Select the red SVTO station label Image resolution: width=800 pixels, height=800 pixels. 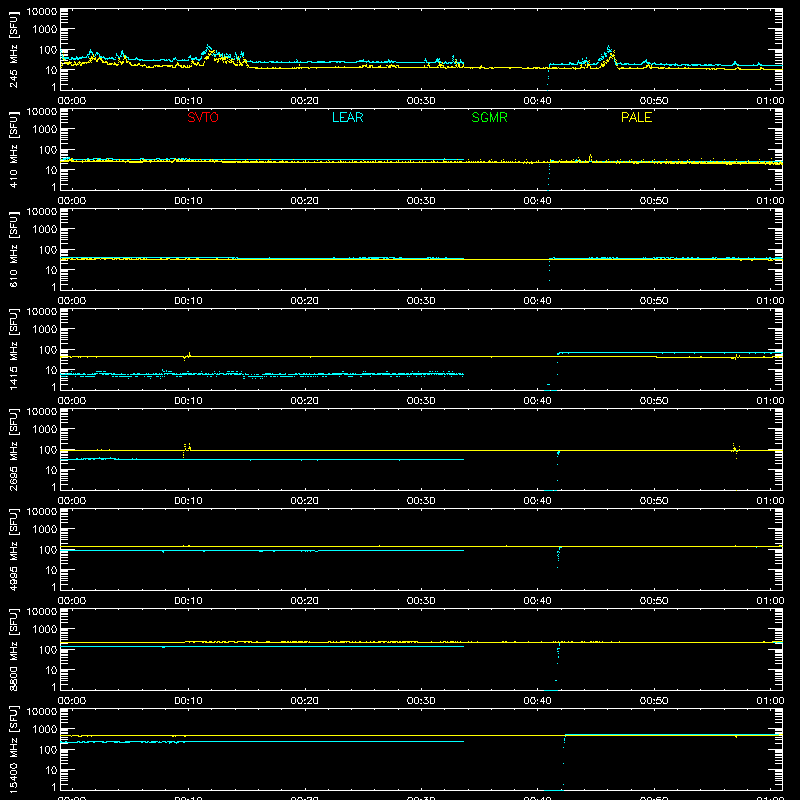[x=203, y=117]
